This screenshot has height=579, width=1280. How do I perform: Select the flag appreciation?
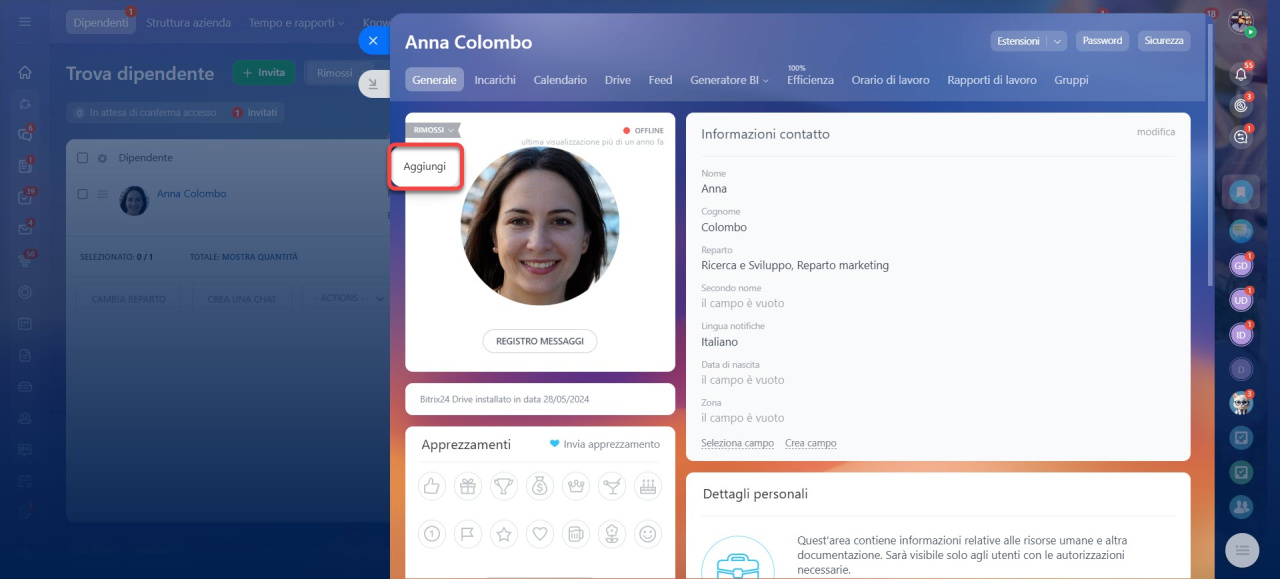pos(468,534)
